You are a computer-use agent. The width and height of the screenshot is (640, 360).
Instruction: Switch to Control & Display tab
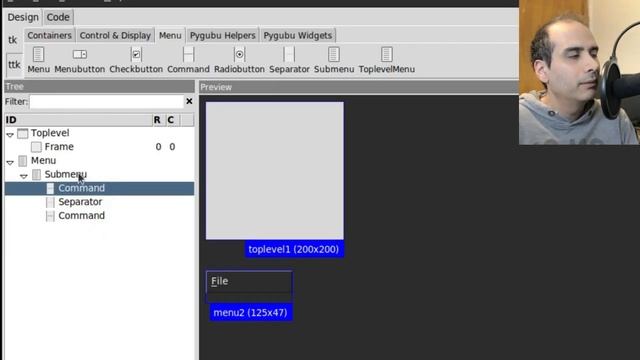click(115, 36)
